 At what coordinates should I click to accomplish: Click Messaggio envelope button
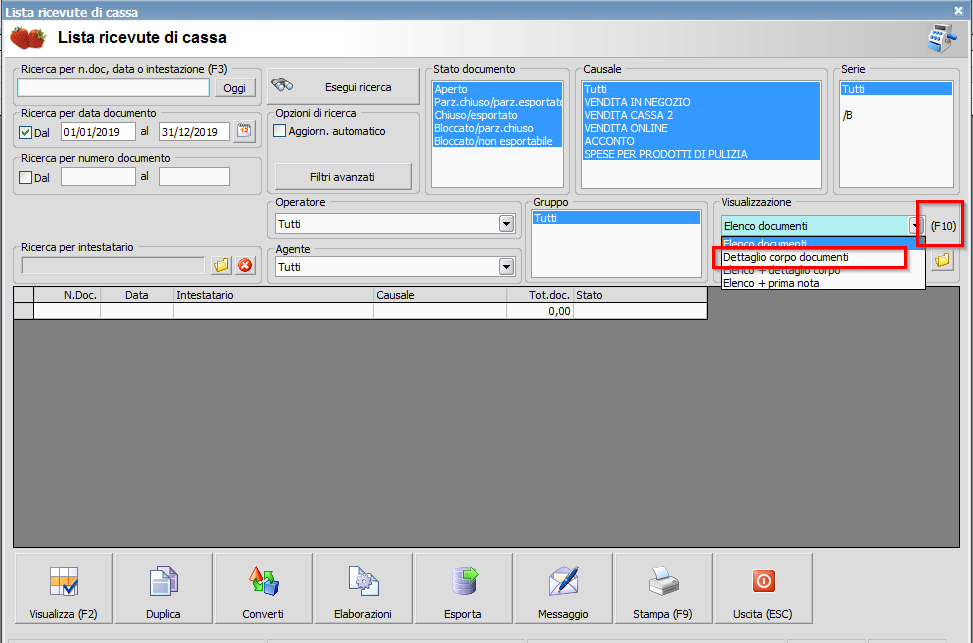pos(563,588)
